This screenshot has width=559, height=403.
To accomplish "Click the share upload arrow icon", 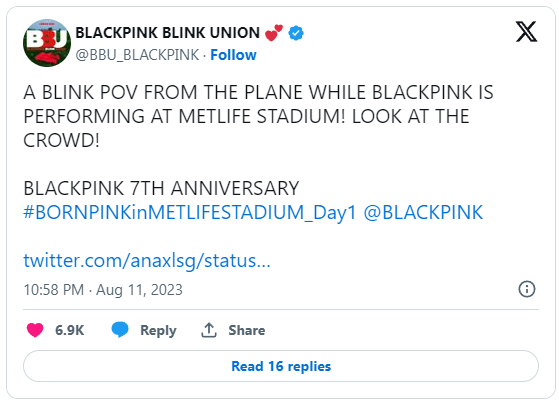I will tap(209, 330).
